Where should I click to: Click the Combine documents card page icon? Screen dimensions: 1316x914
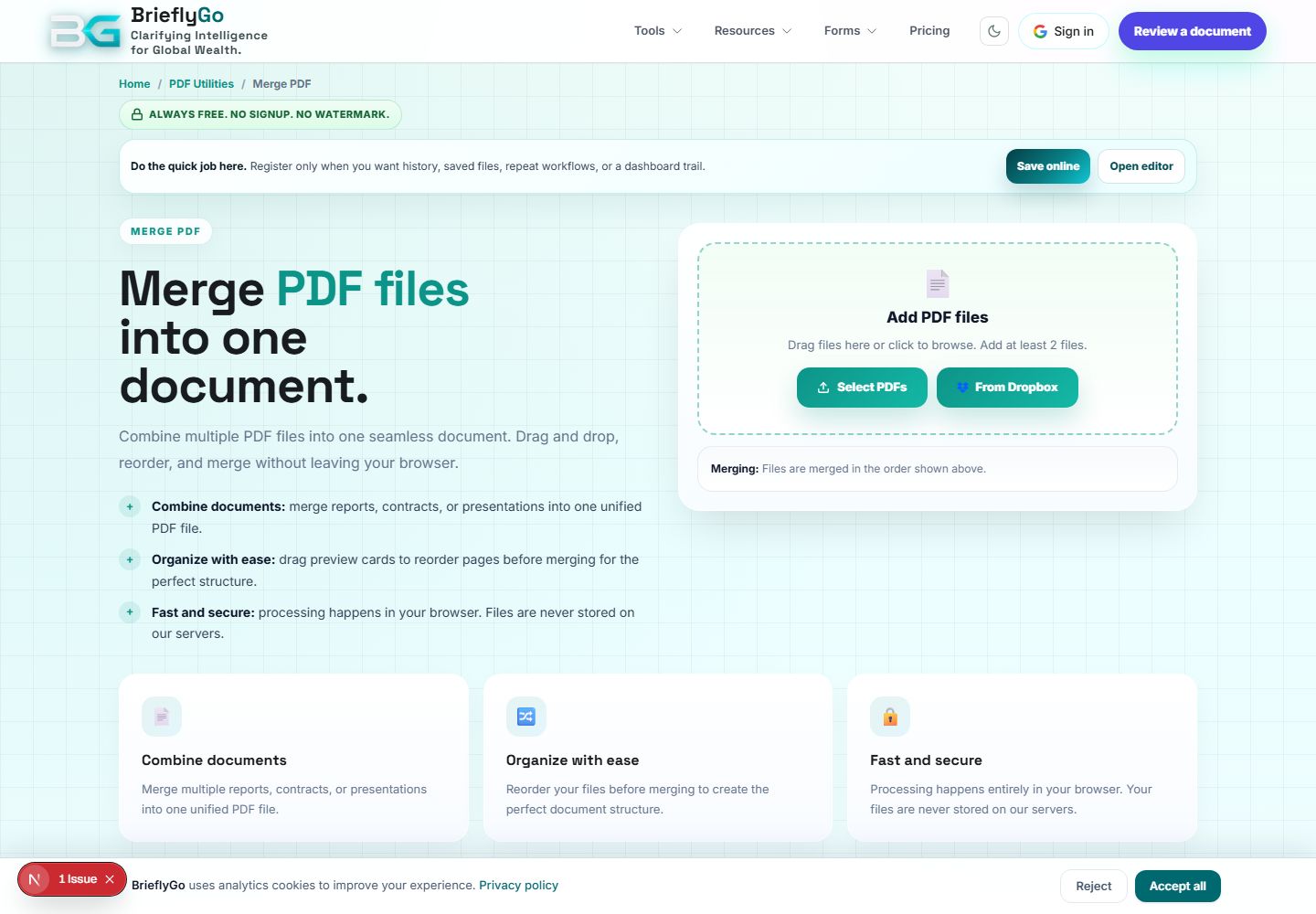(x=162, y=717)
